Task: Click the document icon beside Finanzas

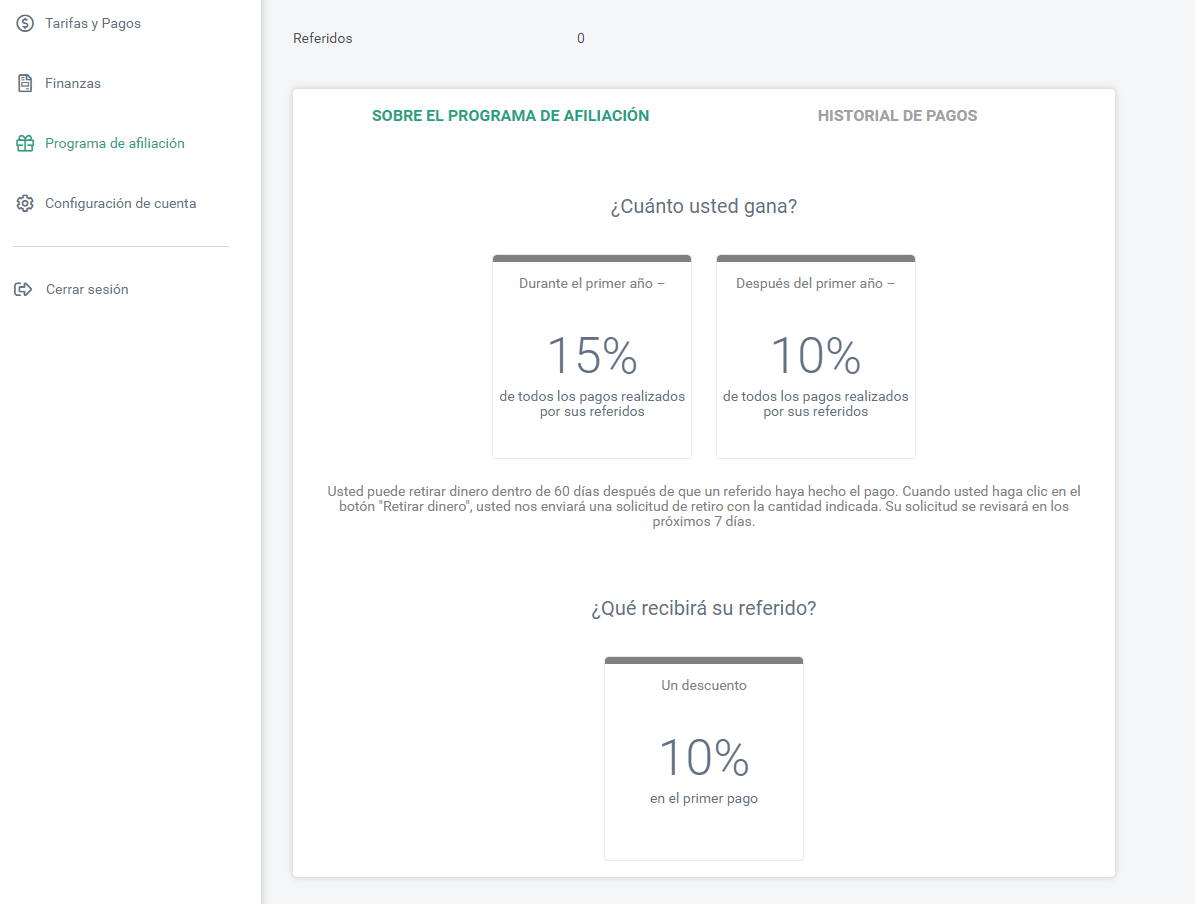Action: coord(25,83)
